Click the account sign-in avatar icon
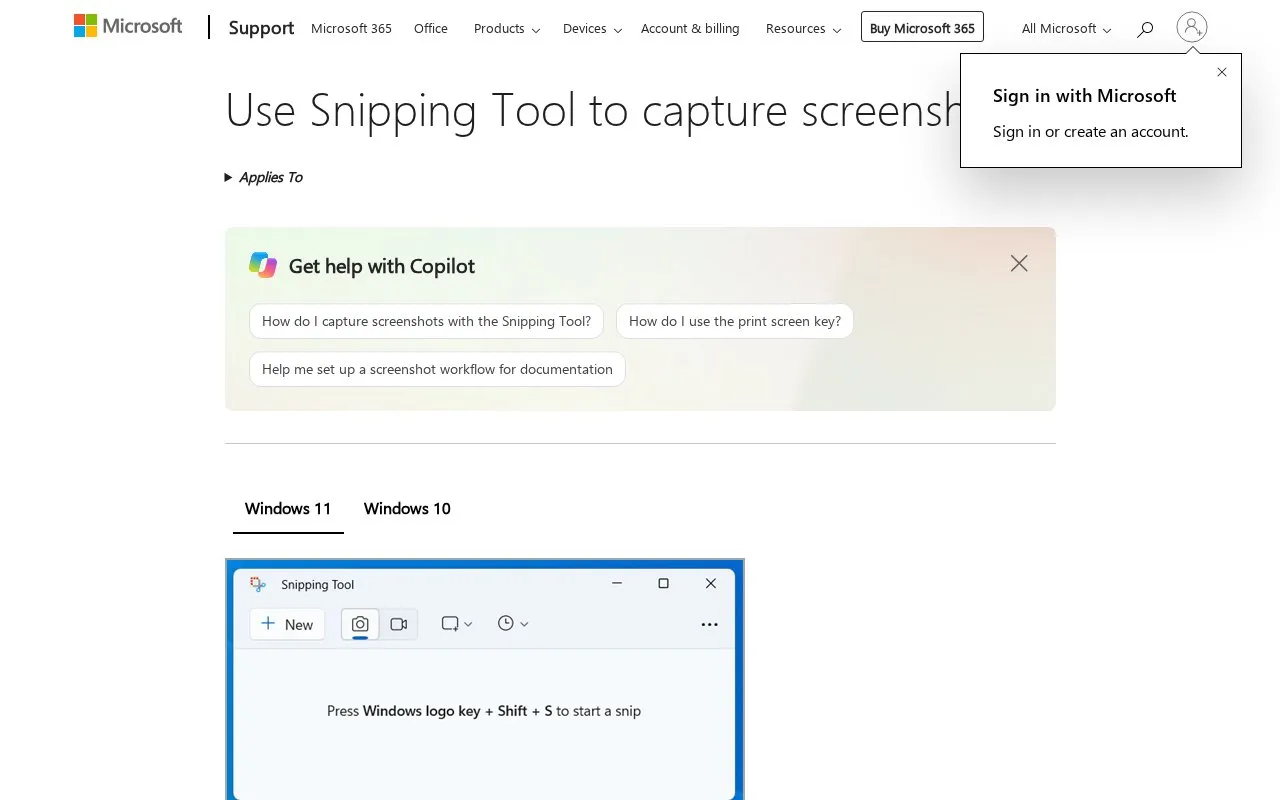Screen dimensions: 1280x800 click(x=1192, y=27)
